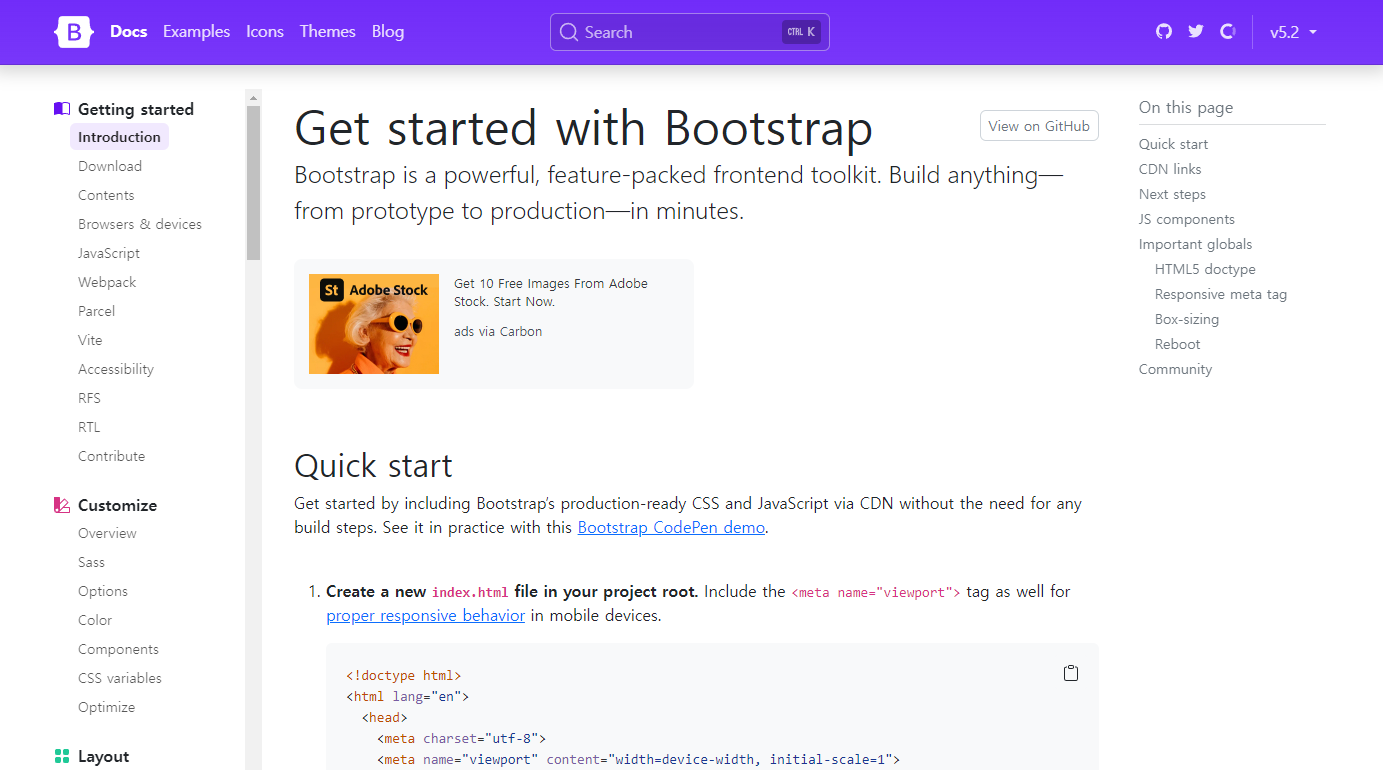
Task: Open the Vite sidebar page
Action: point(90,340)
